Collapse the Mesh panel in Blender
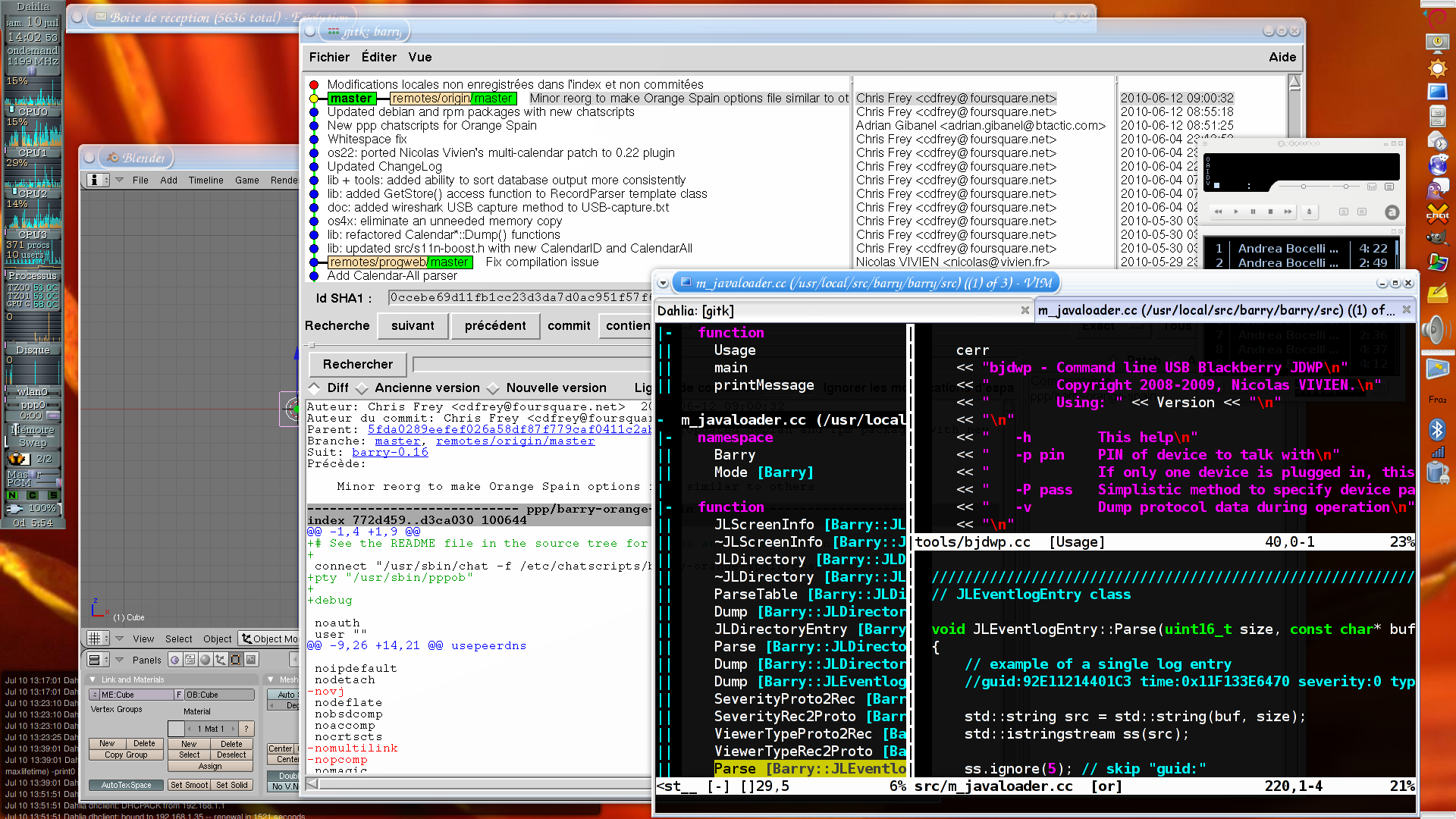1456x819 pixels. (x=271, y=679)
